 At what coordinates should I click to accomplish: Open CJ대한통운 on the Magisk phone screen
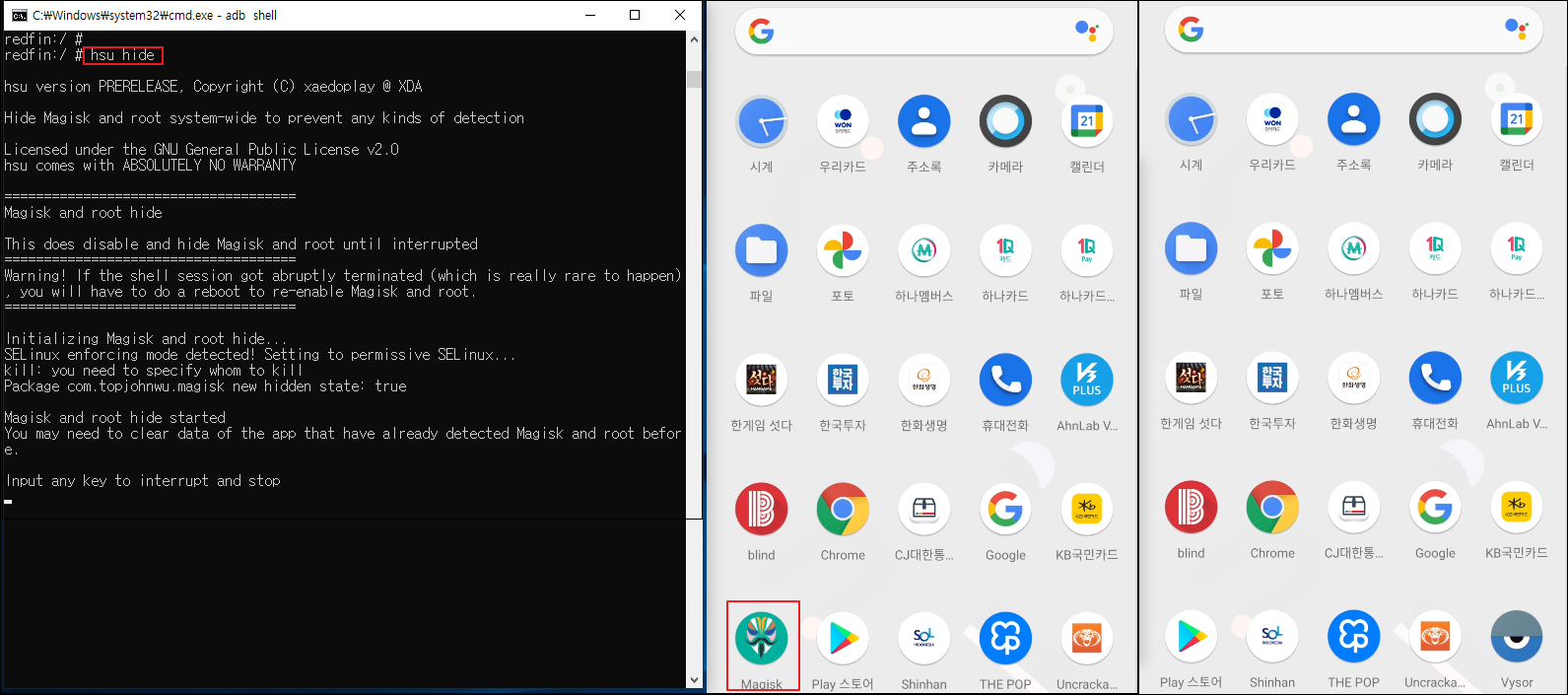pos(924,509)
